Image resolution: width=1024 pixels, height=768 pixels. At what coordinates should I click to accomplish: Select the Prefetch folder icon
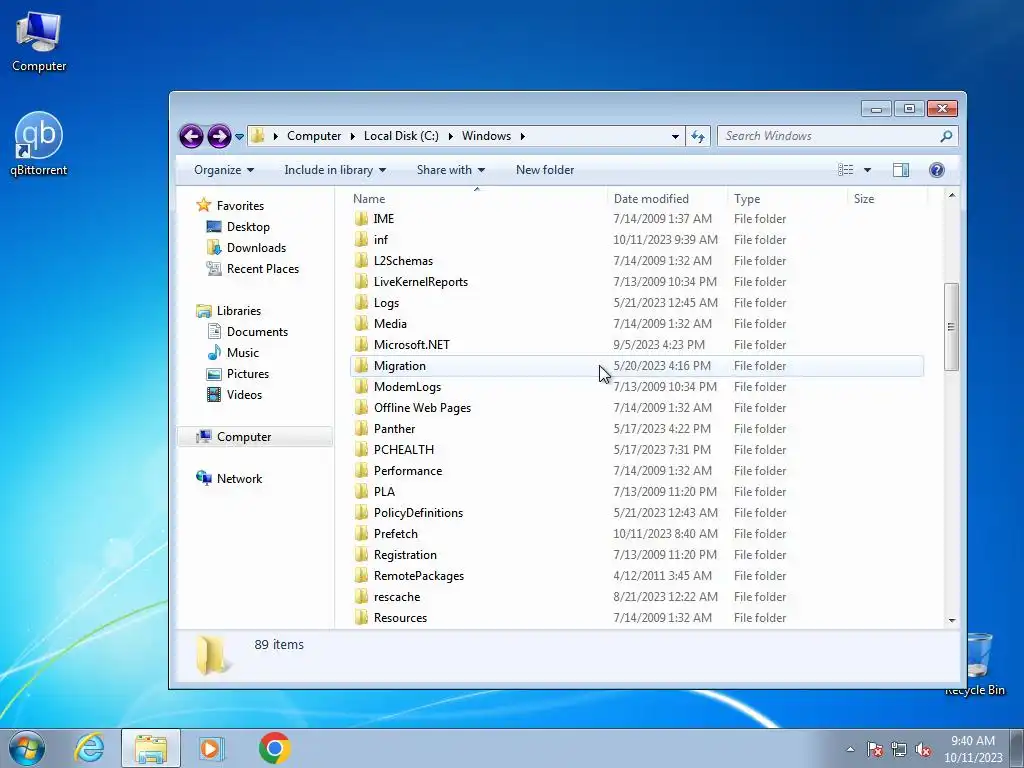tap(361, 534)
